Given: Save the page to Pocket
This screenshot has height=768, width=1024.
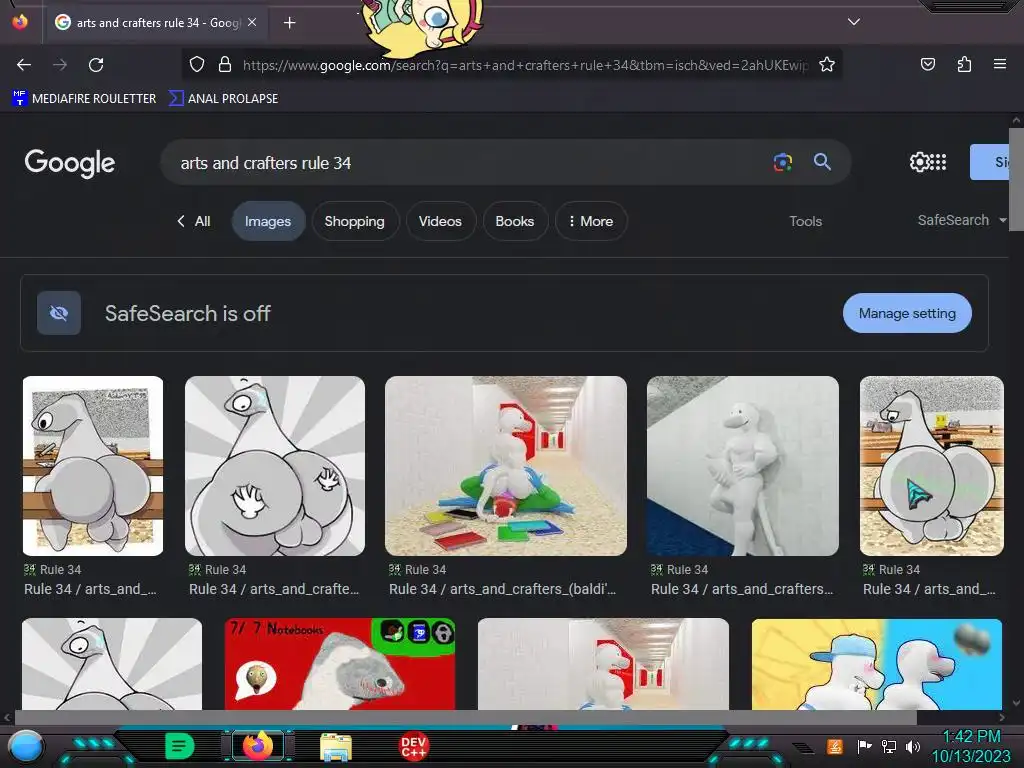Looking at the screenshot, I should 927,64.
